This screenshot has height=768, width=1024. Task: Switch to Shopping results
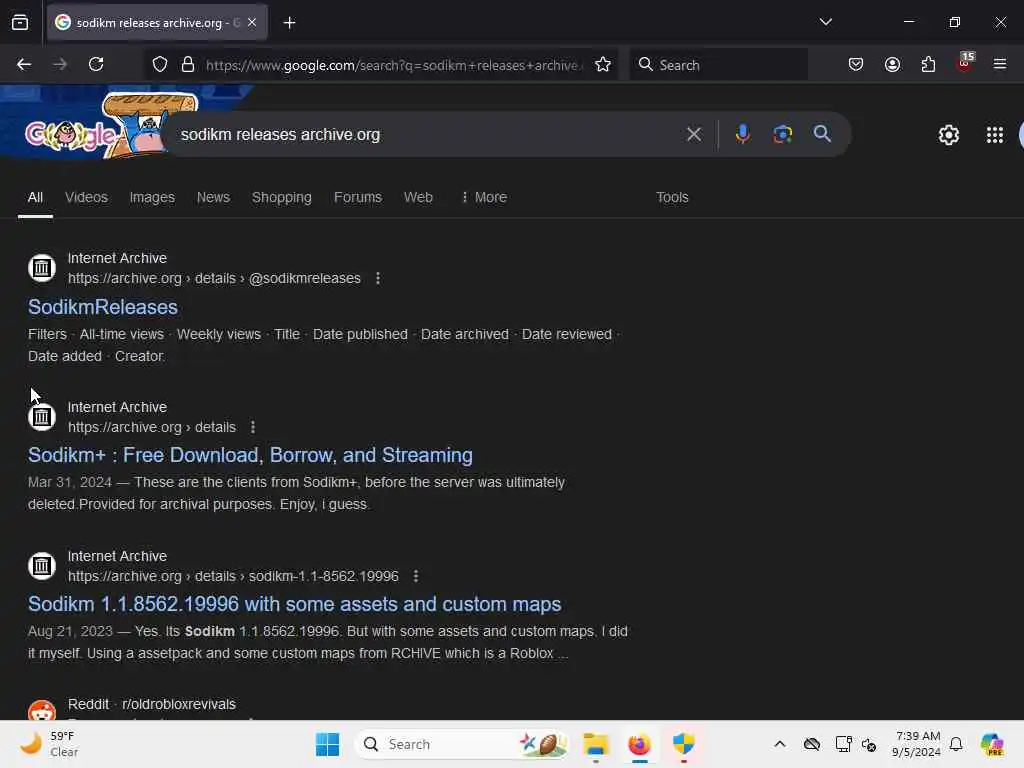click(281, 197)
